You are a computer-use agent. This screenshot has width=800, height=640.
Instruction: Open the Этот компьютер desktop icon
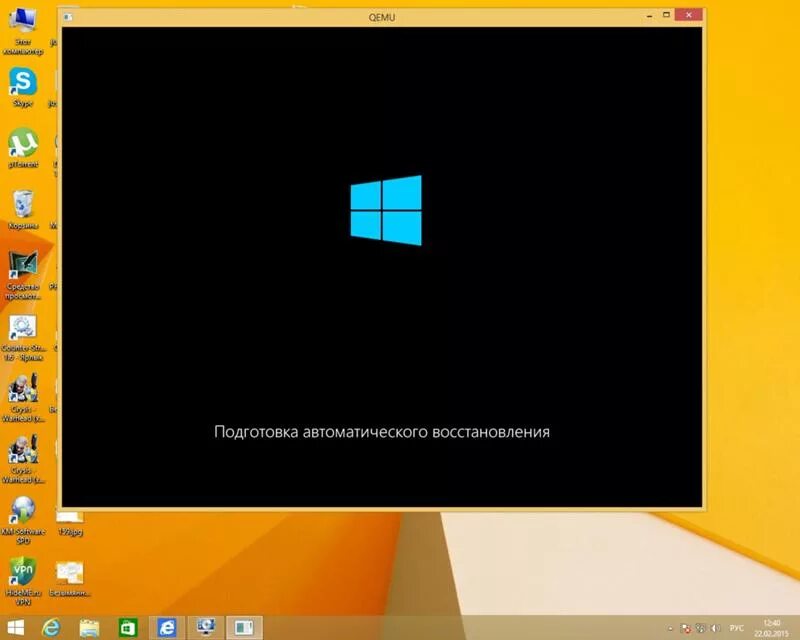tap(23, 31)
